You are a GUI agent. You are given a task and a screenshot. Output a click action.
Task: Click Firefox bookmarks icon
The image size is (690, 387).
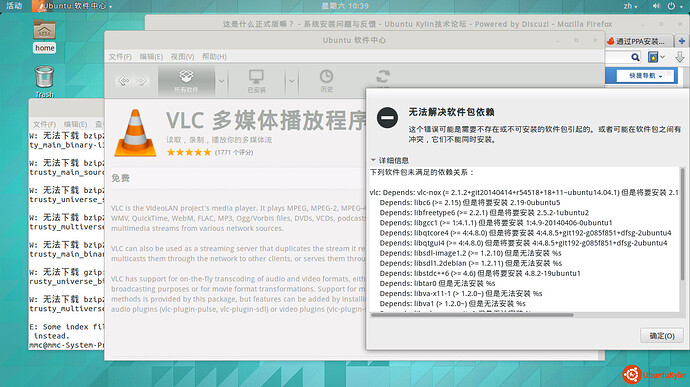tap(653, 57)
